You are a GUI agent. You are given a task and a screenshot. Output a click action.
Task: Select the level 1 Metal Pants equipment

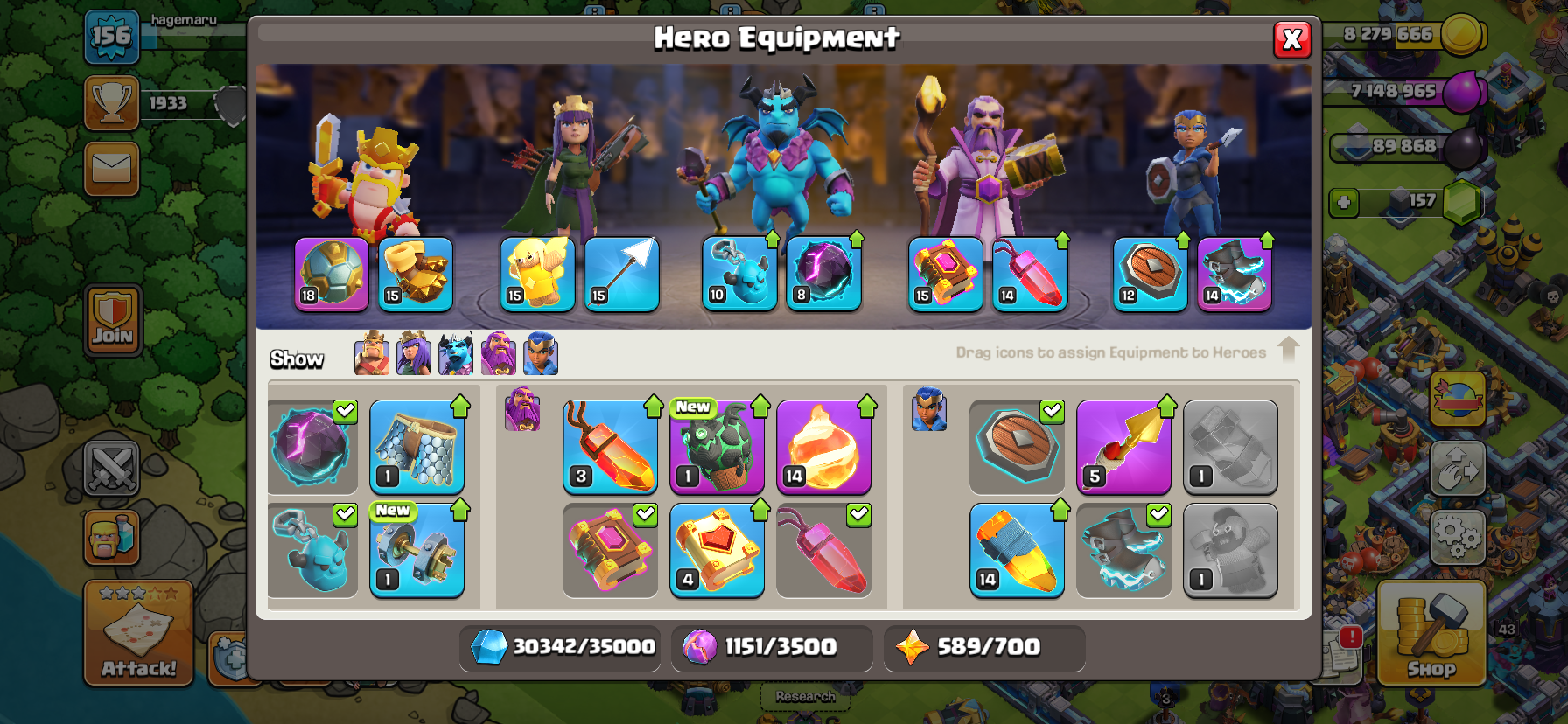416,447
